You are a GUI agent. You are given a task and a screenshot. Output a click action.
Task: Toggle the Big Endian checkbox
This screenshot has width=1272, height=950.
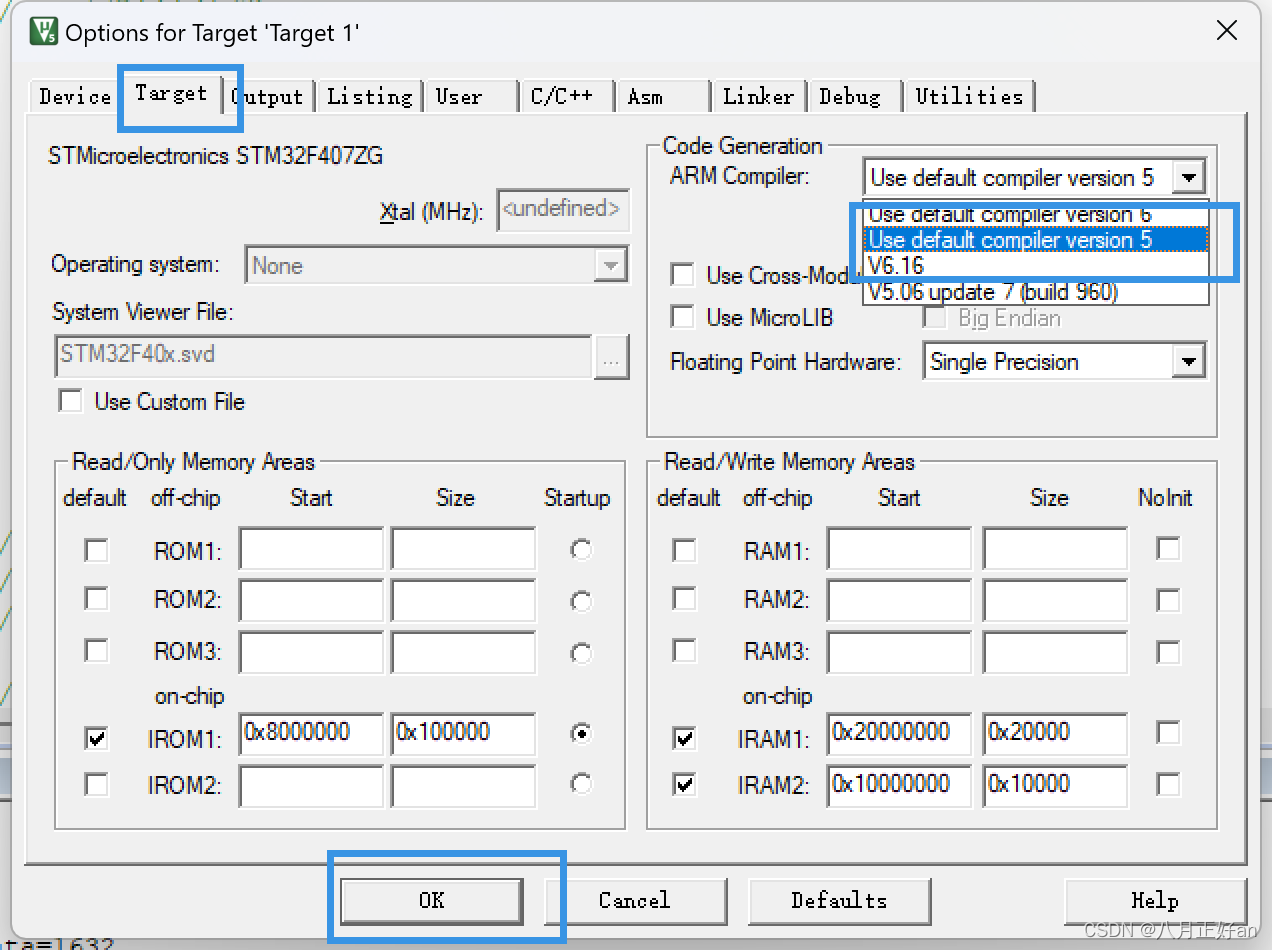936,318
